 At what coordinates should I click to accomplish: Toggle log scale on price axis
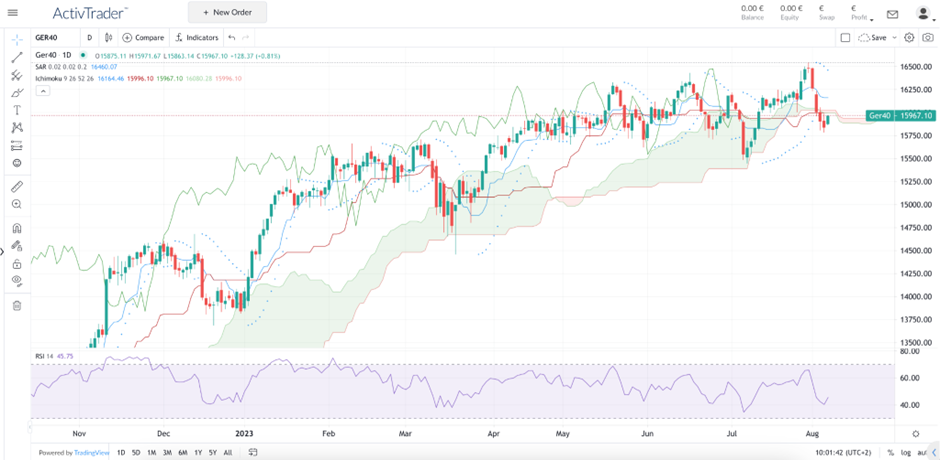906,453
